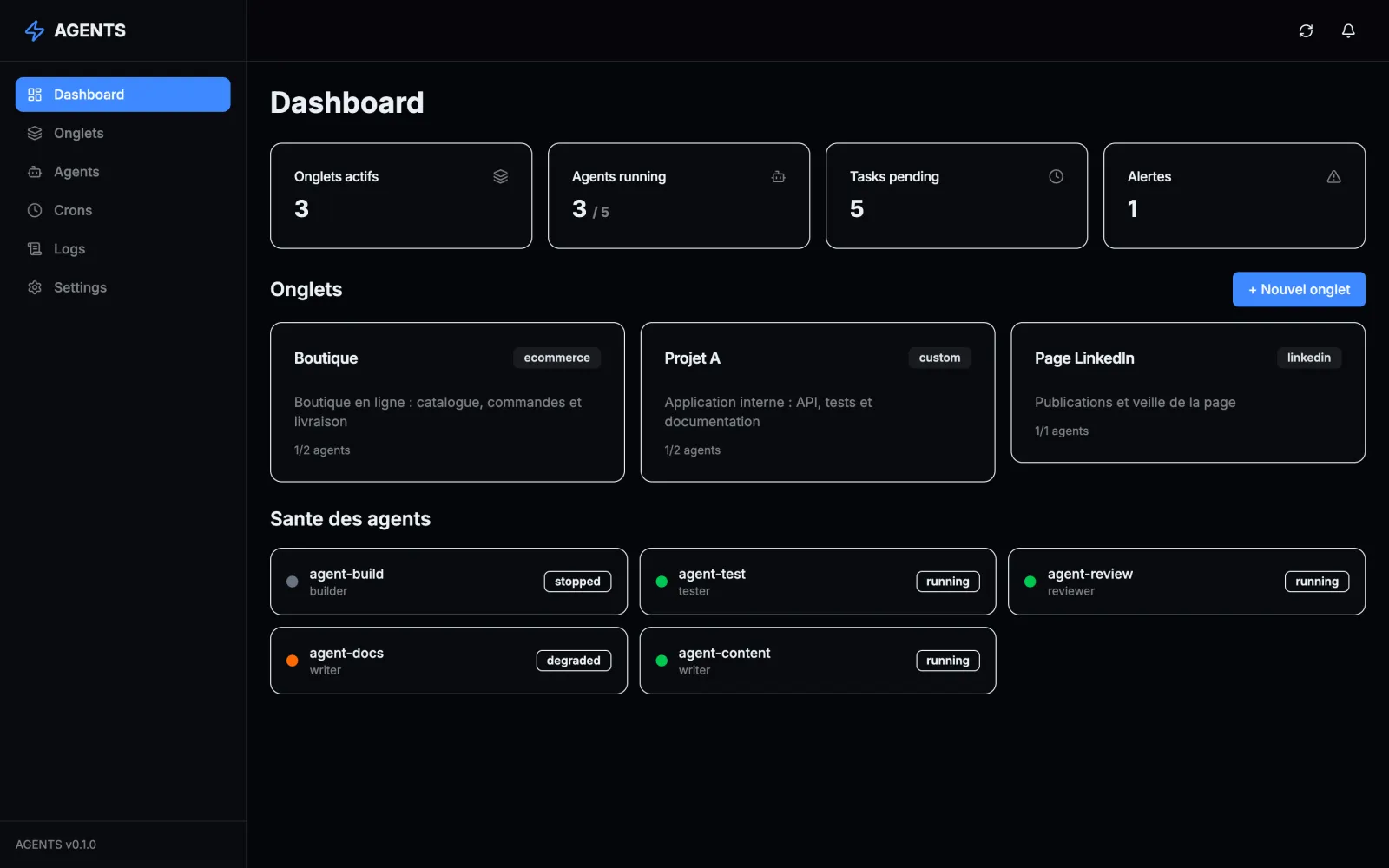The image size is (1389, 868).
Task: Click green status dot of agent-content
Action: click(662, 661)
